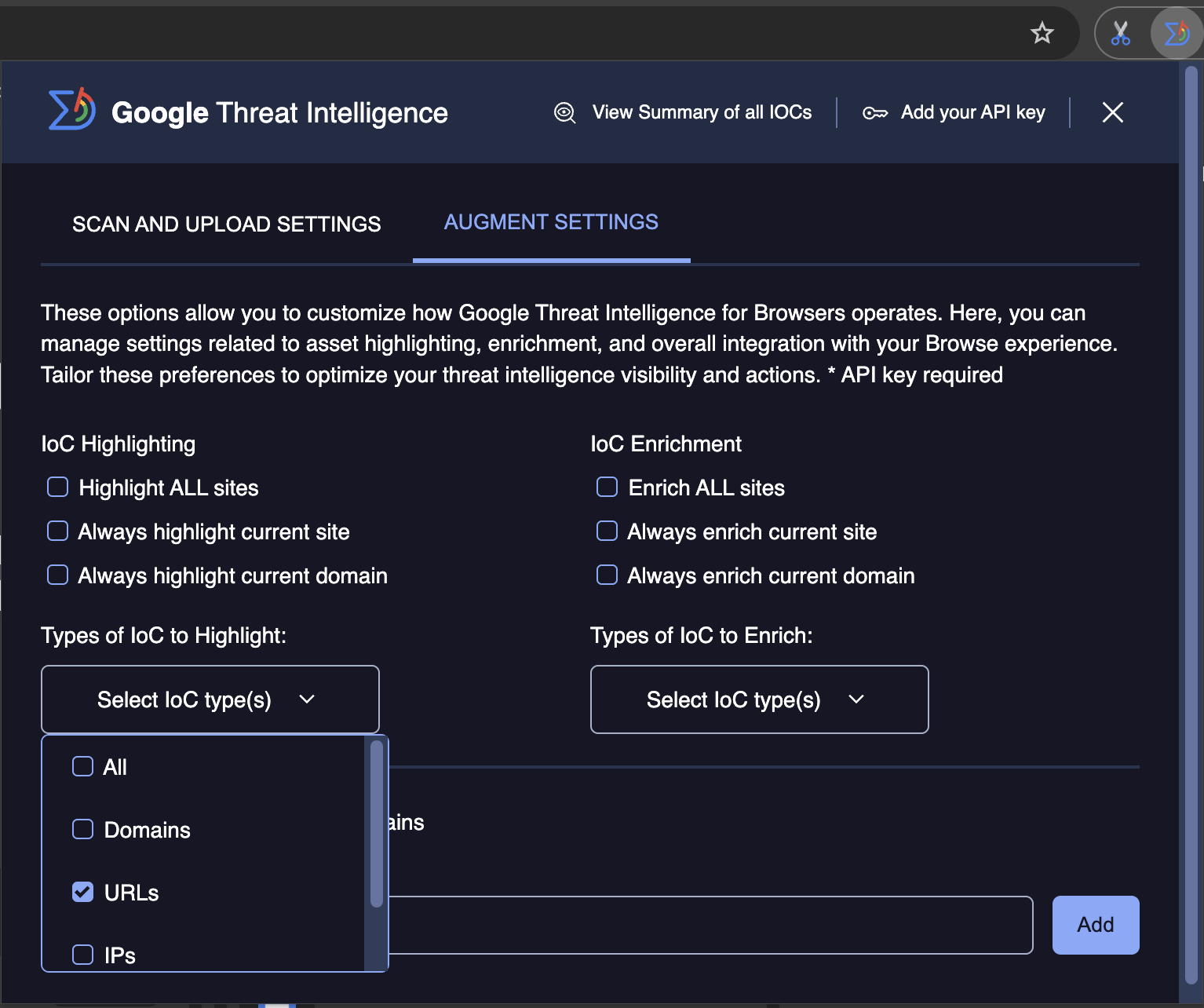
Task: Check Always highlight current site
Action: coord(58,531)
